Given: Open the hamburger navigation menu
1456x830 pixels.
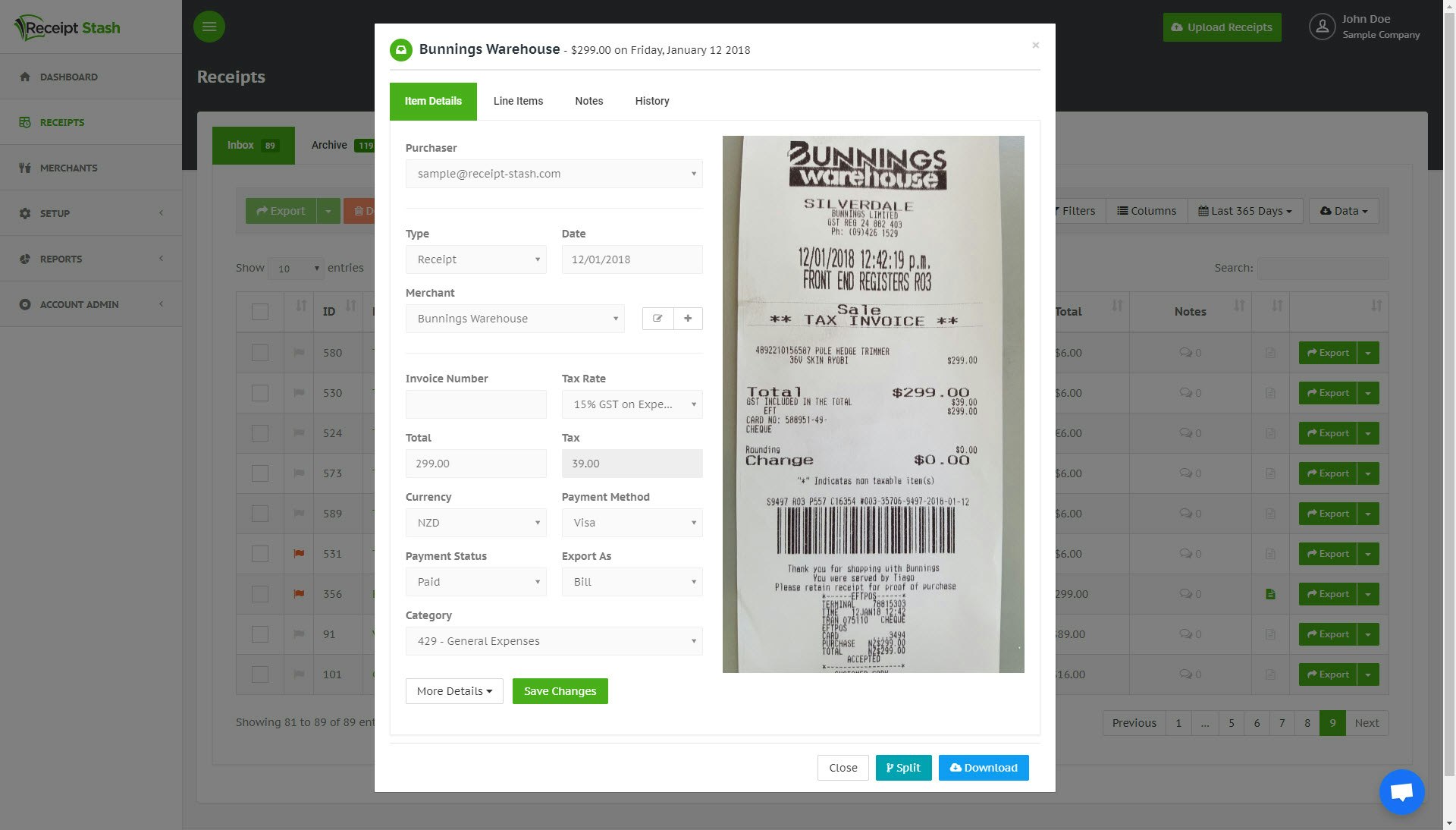Looking at the screenshot, I should coord(209,26).
